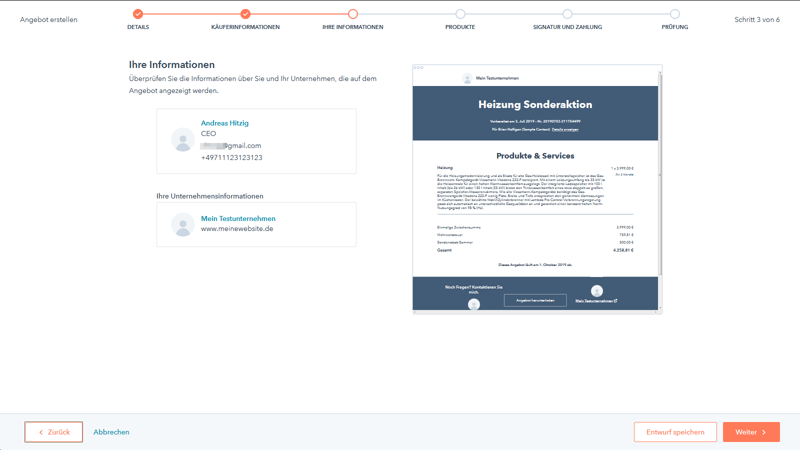The height and width of the screenshot is (450, 800).
Task: Save draft with Entwurf speichern
Action: pyautogui.click(x=675, y=432)
